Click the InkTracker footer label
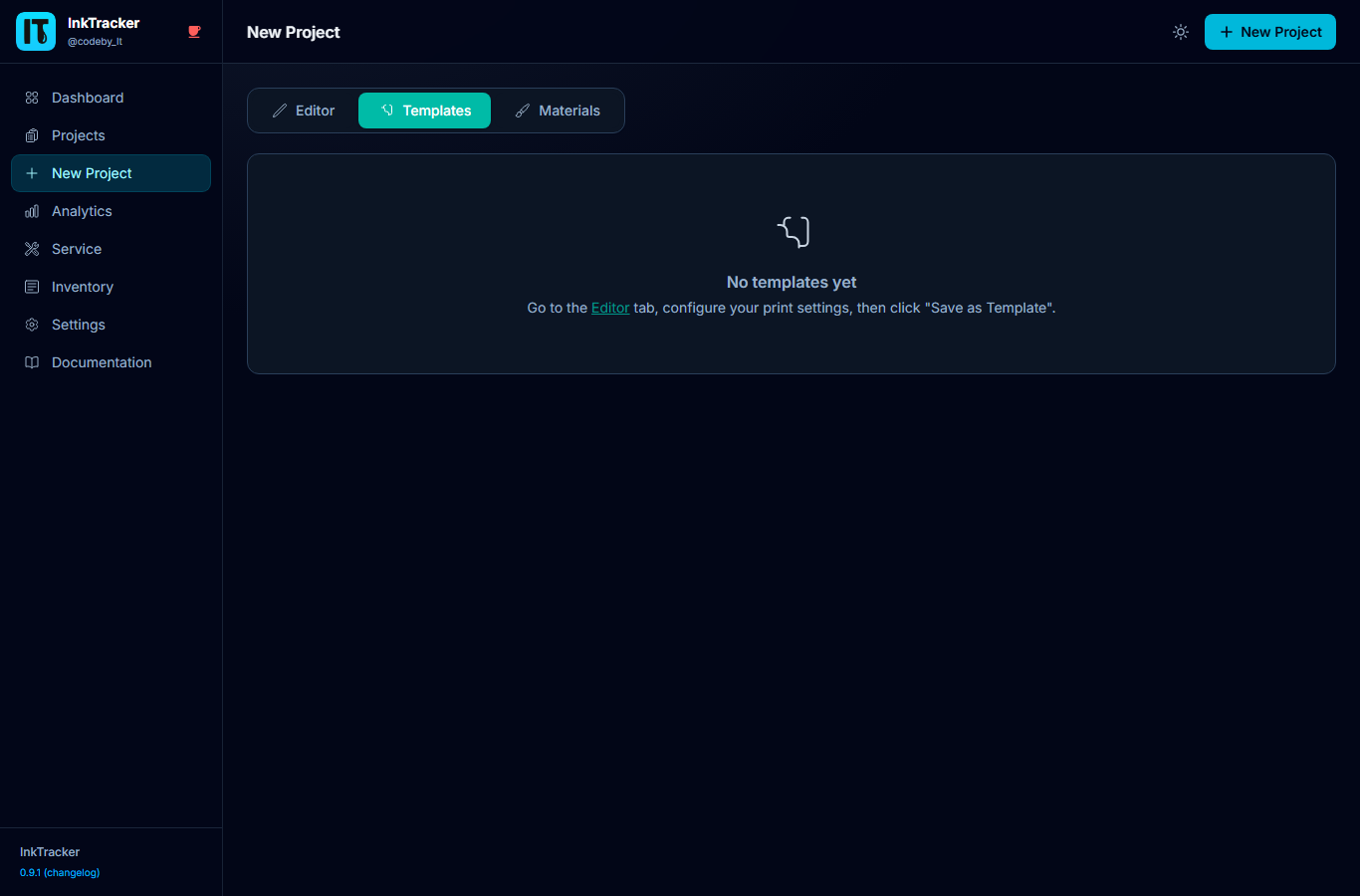Image resolution: width=1360 pixels, height=896 pixels. pos(50,852)
